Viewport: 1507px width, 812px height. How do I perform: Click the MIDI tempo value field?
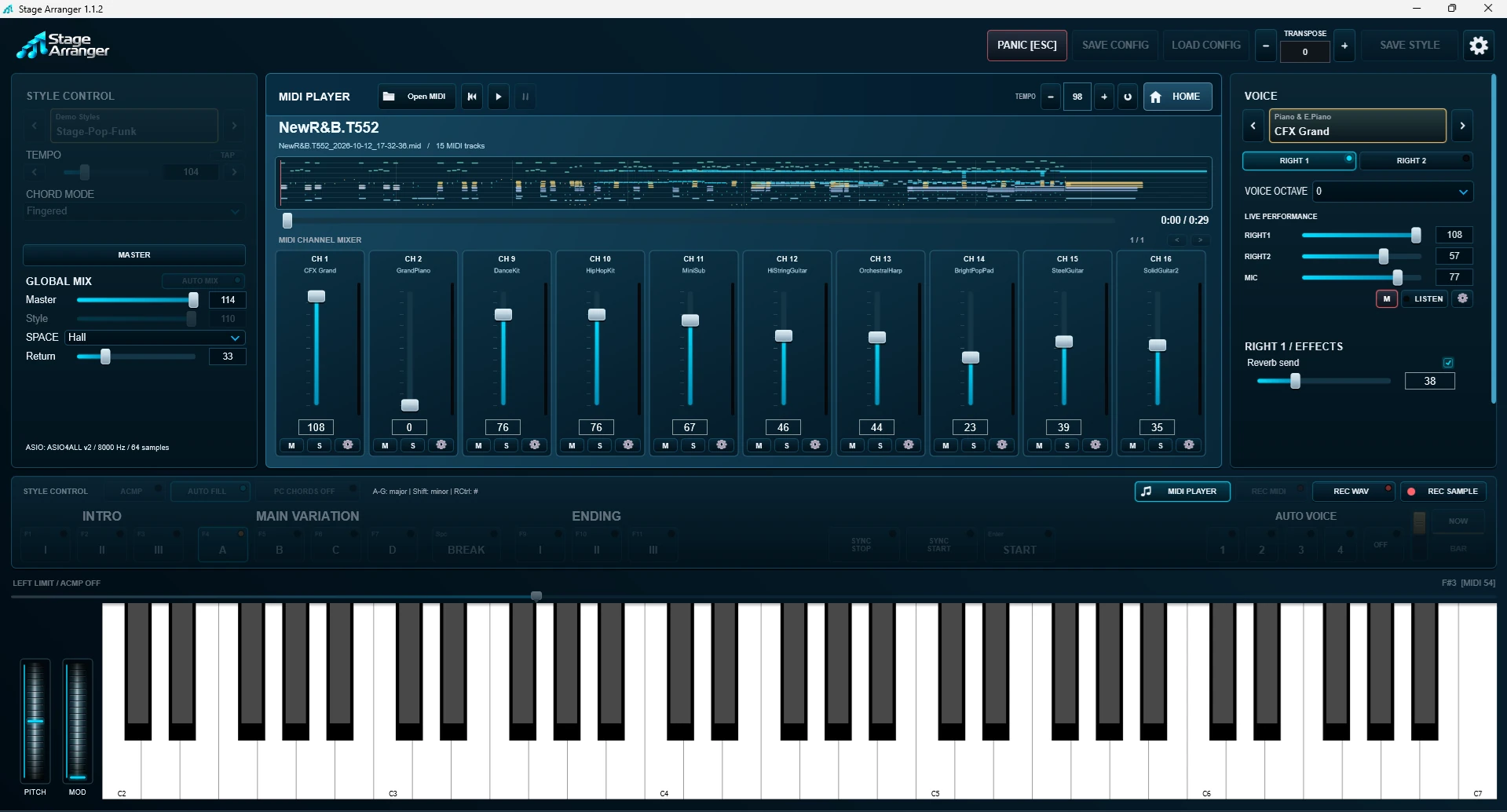[x=1077, y=97]
